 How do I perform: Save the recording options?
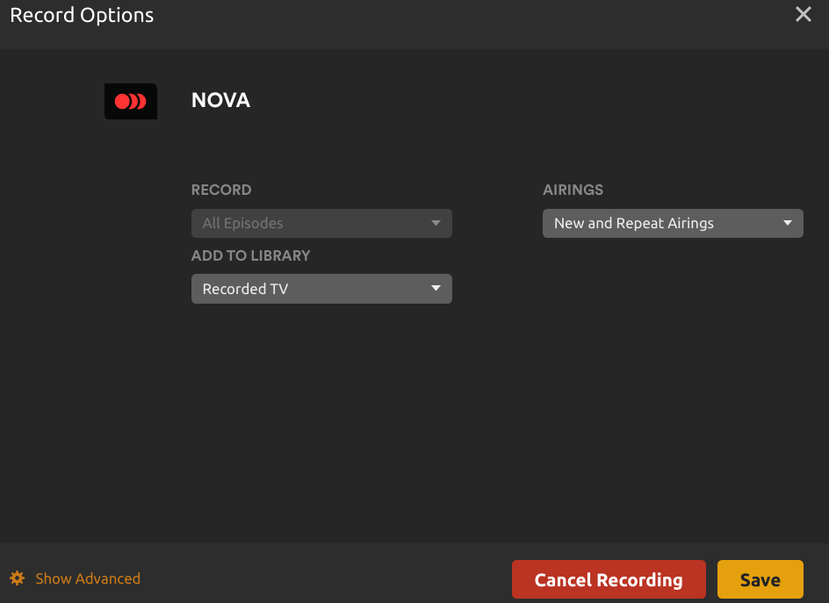point(760,580)
